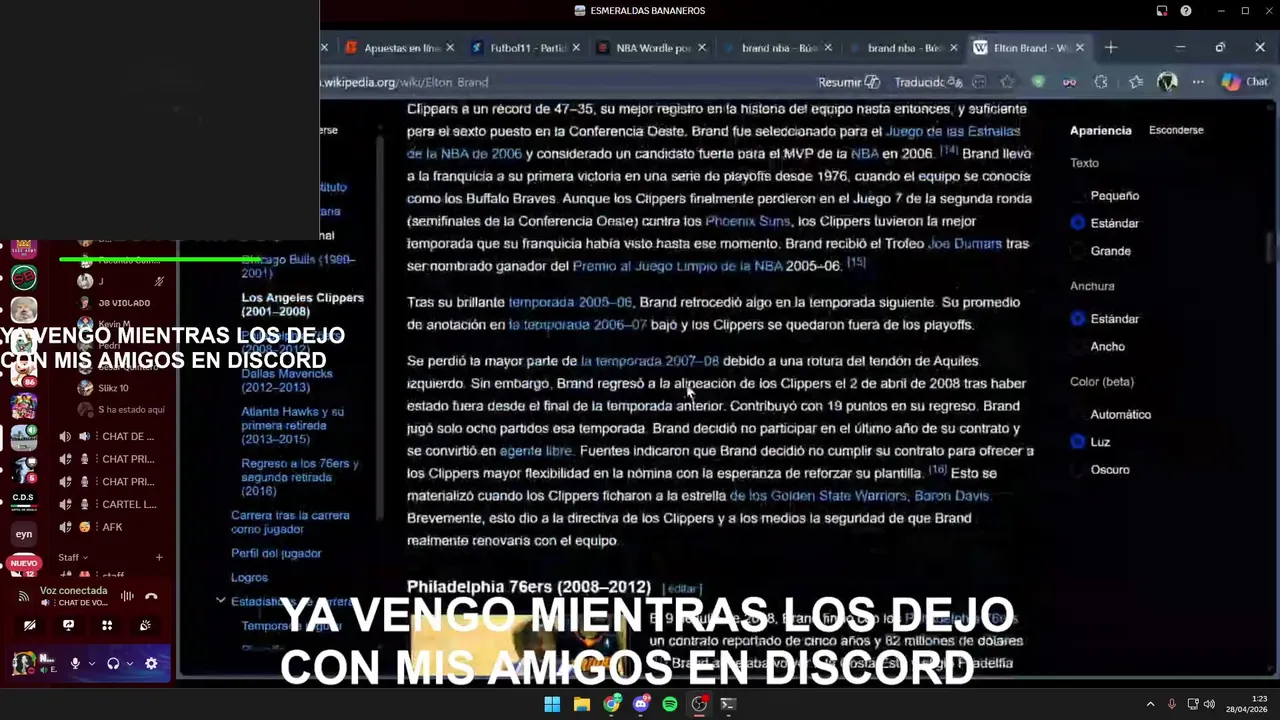Viewport: 1280px width, 720px height.
Task: Switch to Apuestas en línea tab
Action: pos(399,47)
